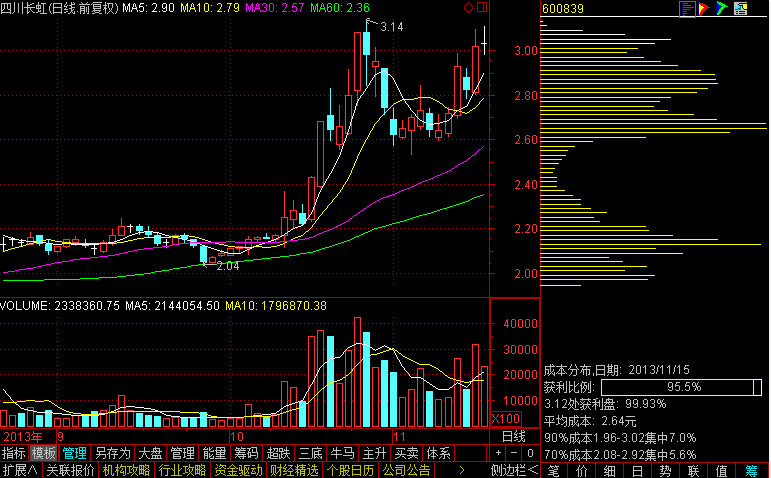The width and height of the screenshot is (771, 478).
Task: Expand the 扩展 panel with the up arrow
Action: [20, 470]
